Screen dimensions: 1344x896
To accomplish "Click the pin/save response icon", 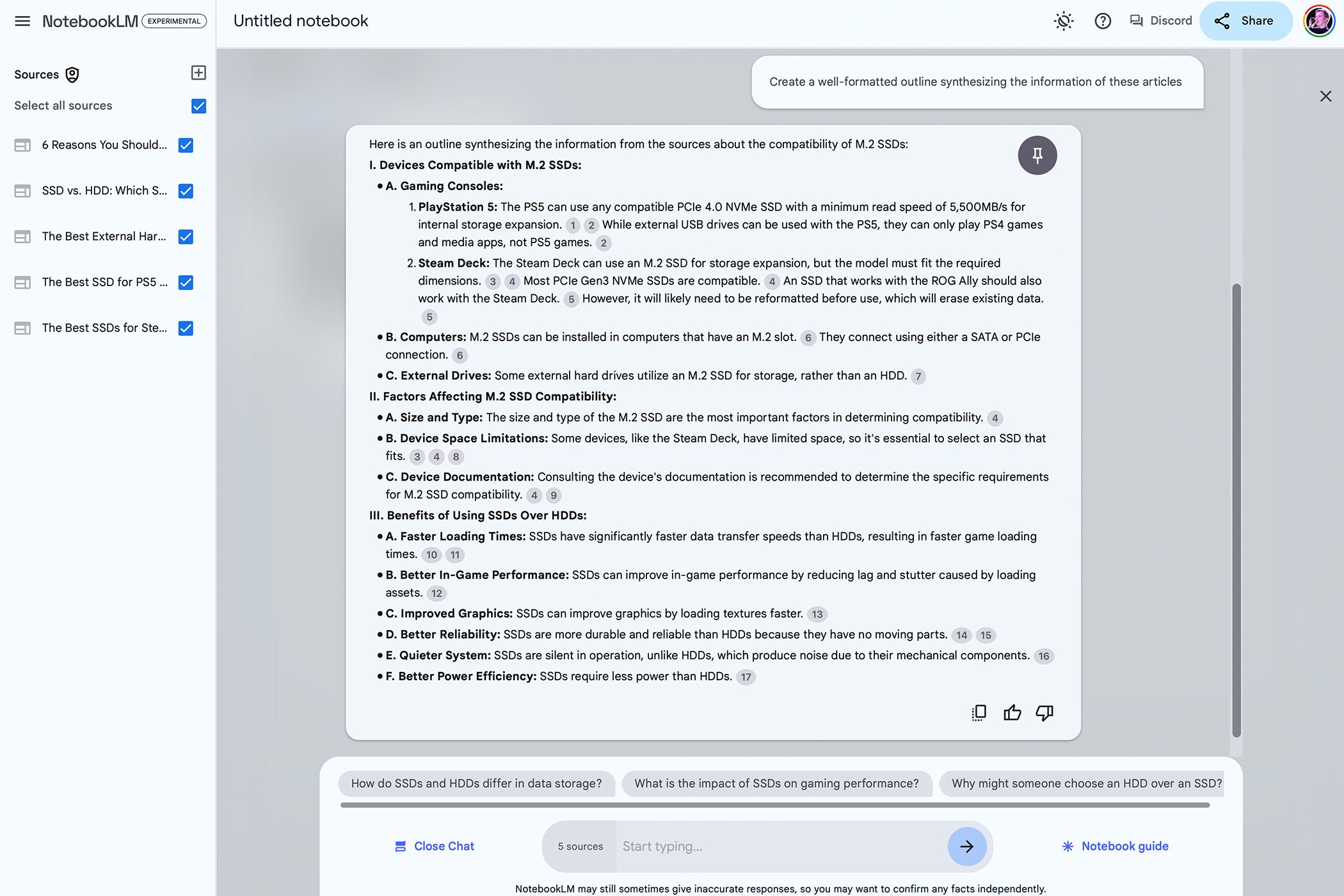I will [1038, 155].
